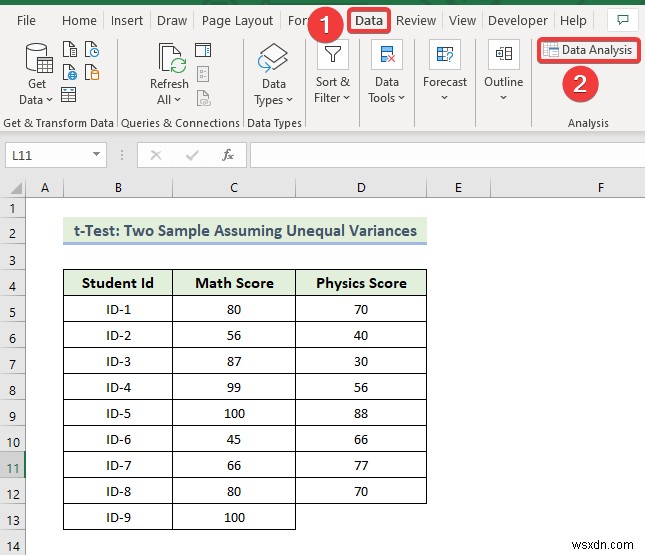Switch to the Home tab
The image size is (645, 555).
[79, 20]
